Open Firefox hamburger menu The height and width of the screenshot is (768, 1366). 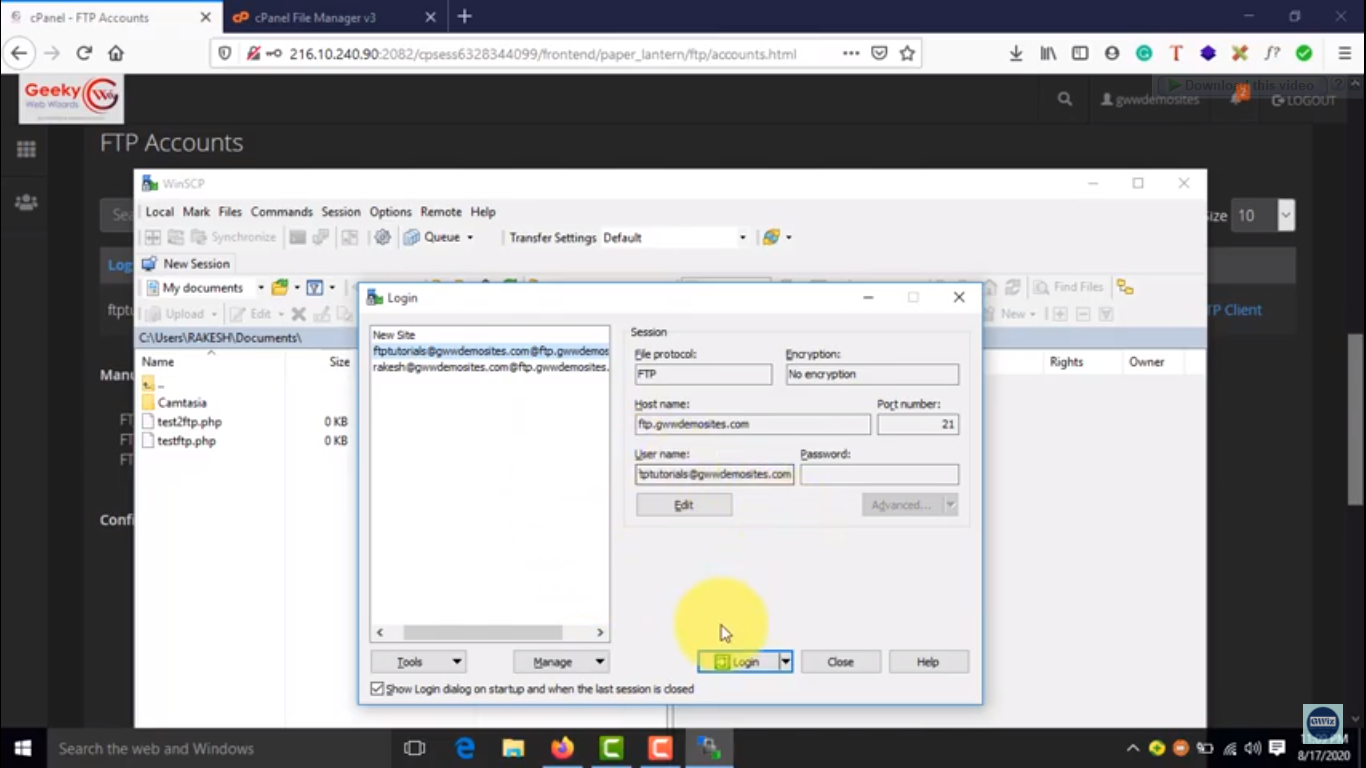click(x=1345, y=53)
